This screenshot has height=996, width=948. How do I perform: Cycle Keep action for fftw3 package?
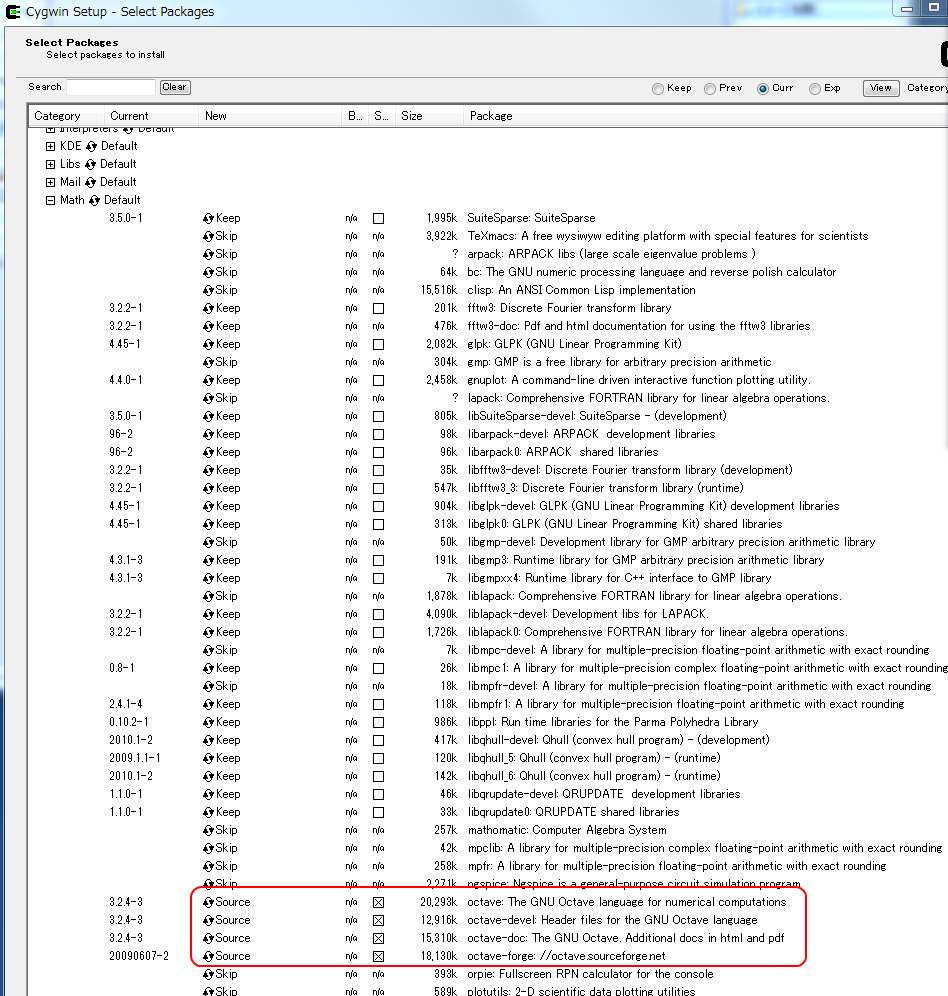(x=208, y=308)
